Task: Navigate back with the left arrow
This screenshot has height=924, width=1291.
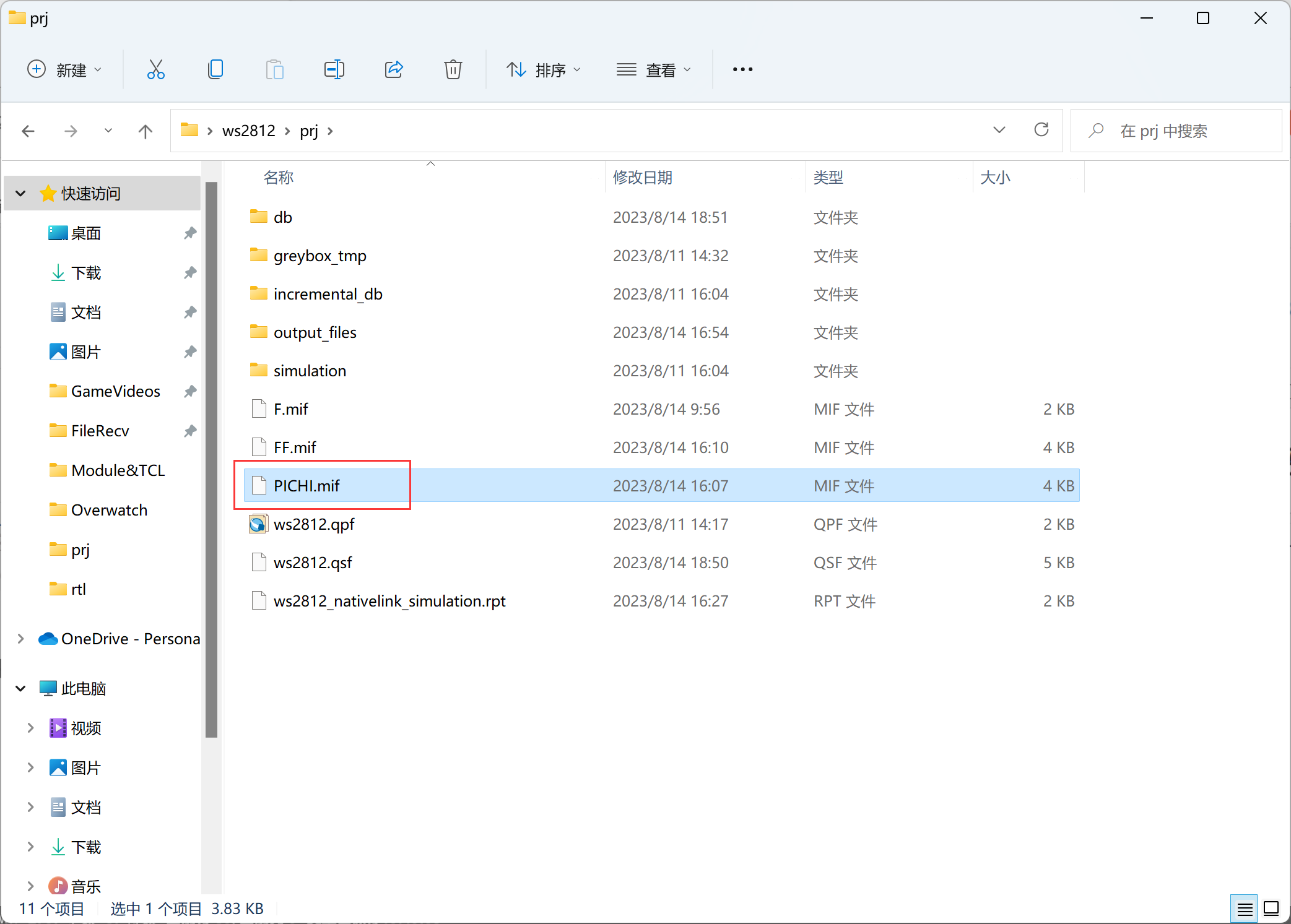Action: [28, 131]
